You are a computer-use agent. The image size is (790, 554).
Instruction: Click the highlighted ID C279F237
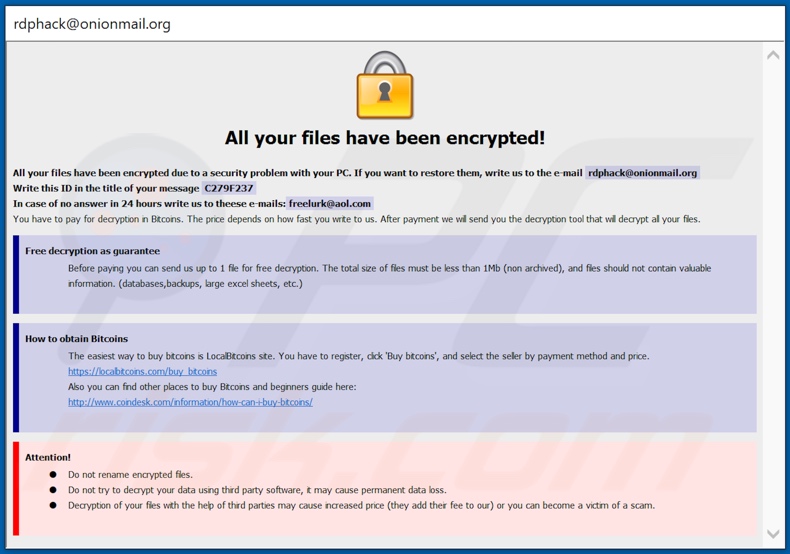tap(229, 188)
